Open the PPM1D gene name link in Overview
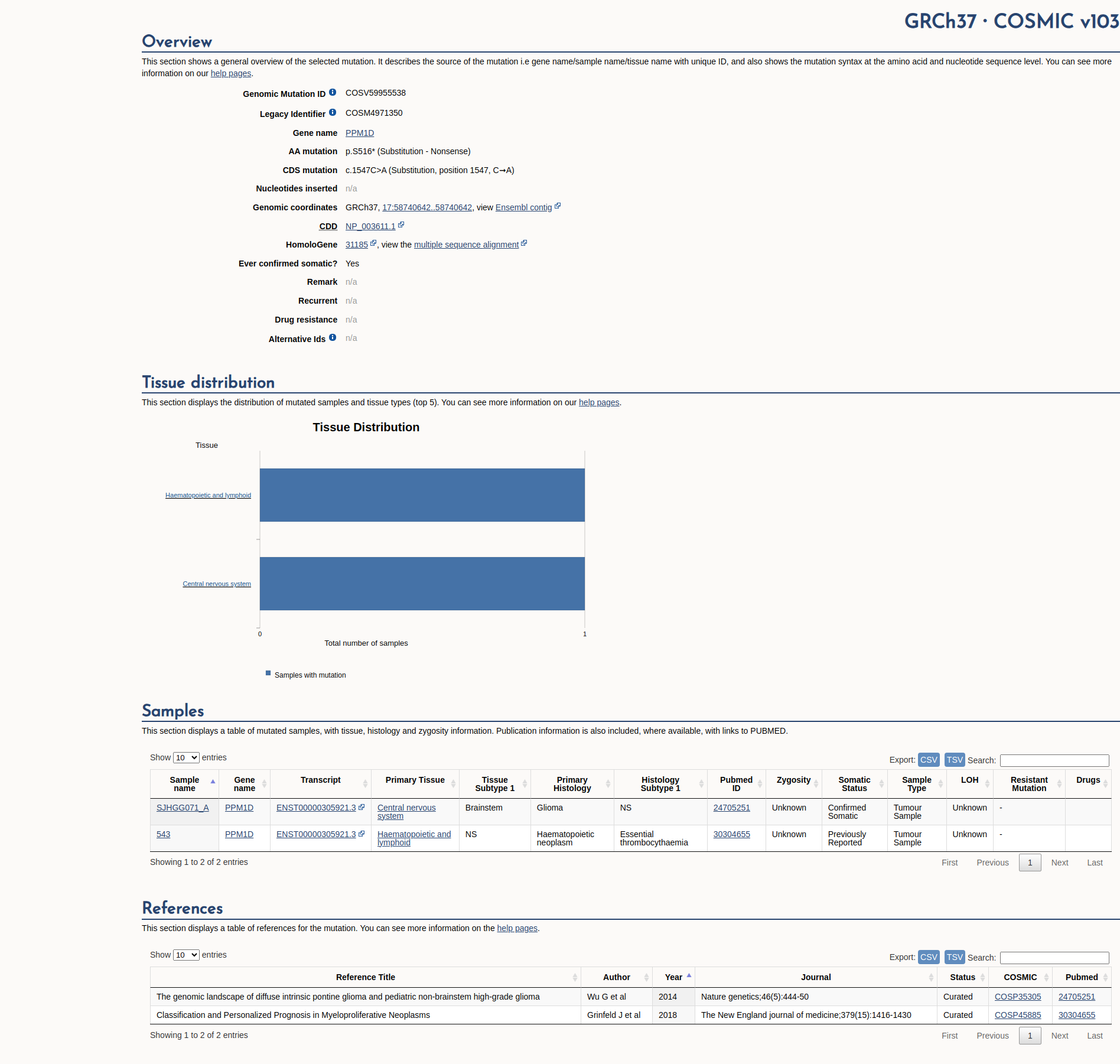The width and height of the screenshot is (1120, 1064). pos(360,133)
